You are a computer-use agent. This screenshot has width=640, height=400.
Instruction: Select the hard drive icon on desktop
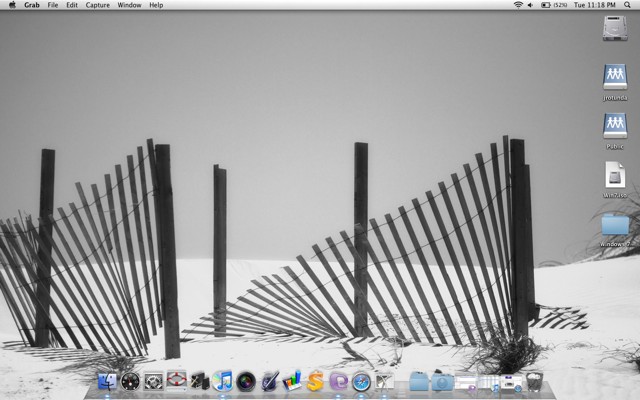[615, 28]
